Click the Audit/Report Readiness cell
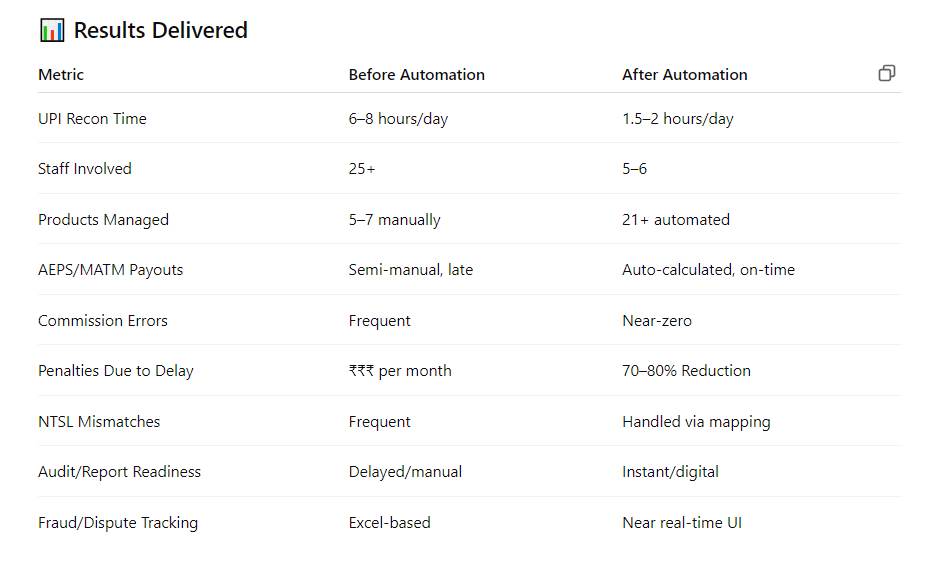This screenshot has height=581, width=944. 119,472
